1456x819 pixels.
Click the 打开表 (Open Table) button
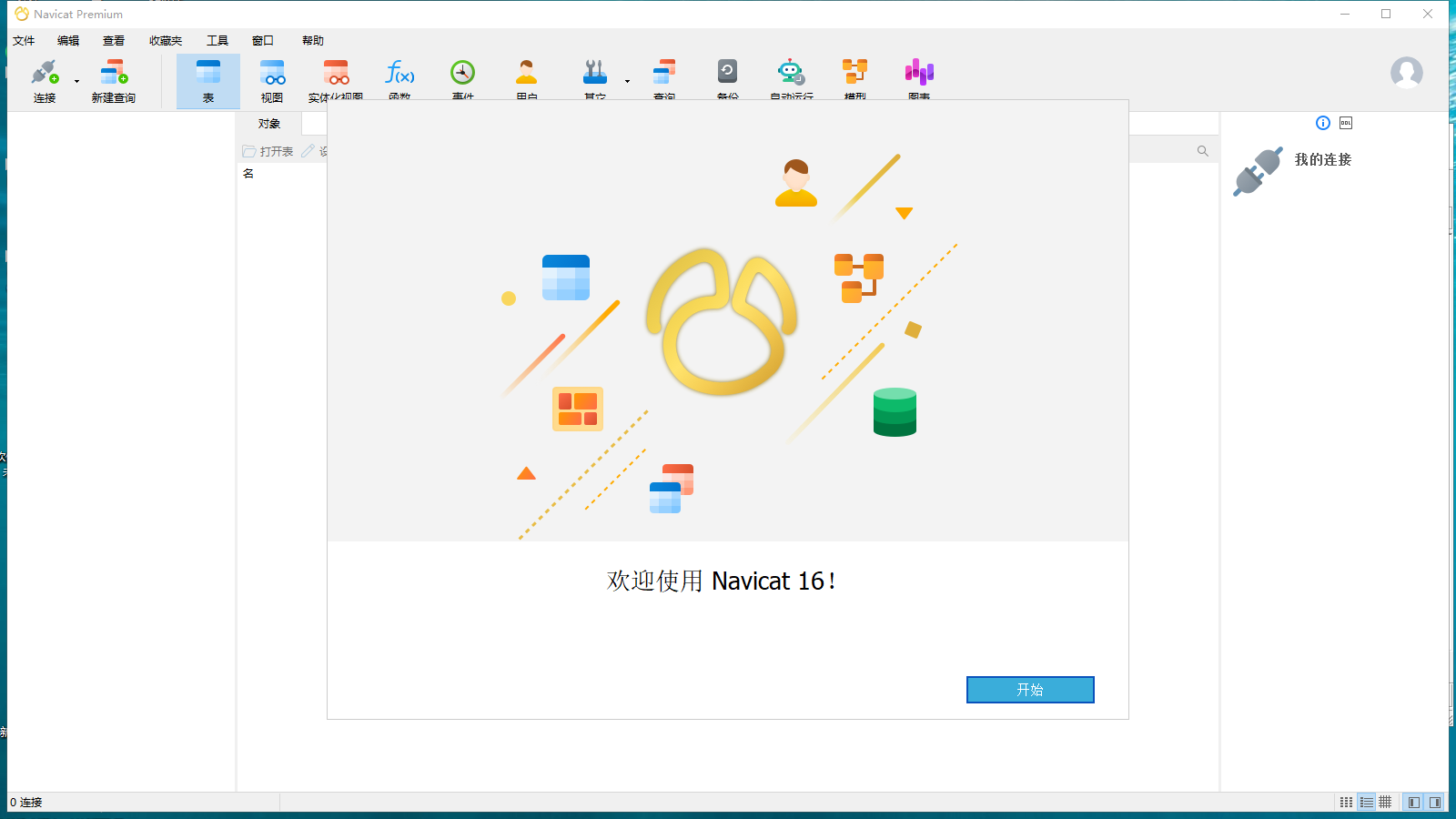tap(268, 151)
